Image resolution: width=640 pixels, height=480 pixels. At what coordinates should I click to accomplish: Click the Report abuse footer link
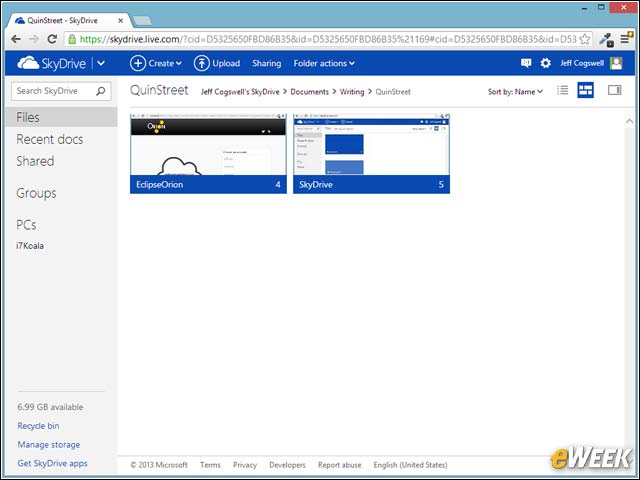coord(340,465)
